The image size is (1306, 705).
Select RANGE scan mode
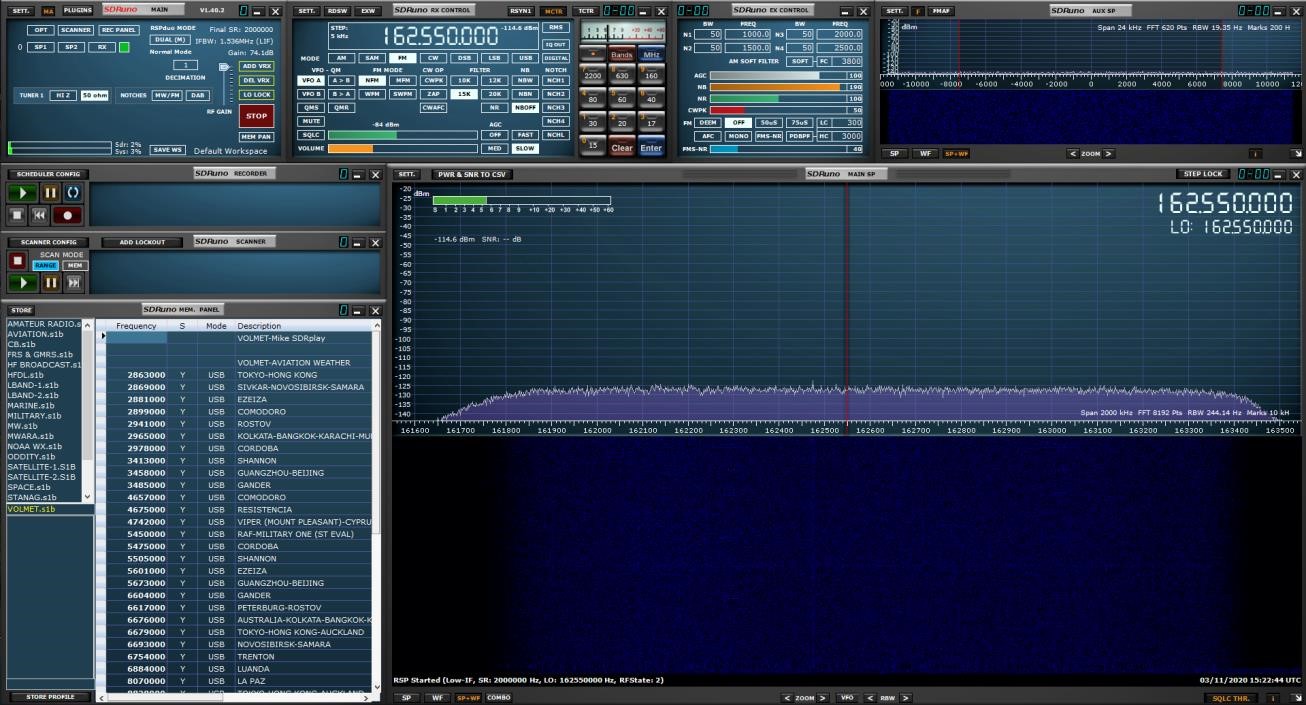[45, 266]
